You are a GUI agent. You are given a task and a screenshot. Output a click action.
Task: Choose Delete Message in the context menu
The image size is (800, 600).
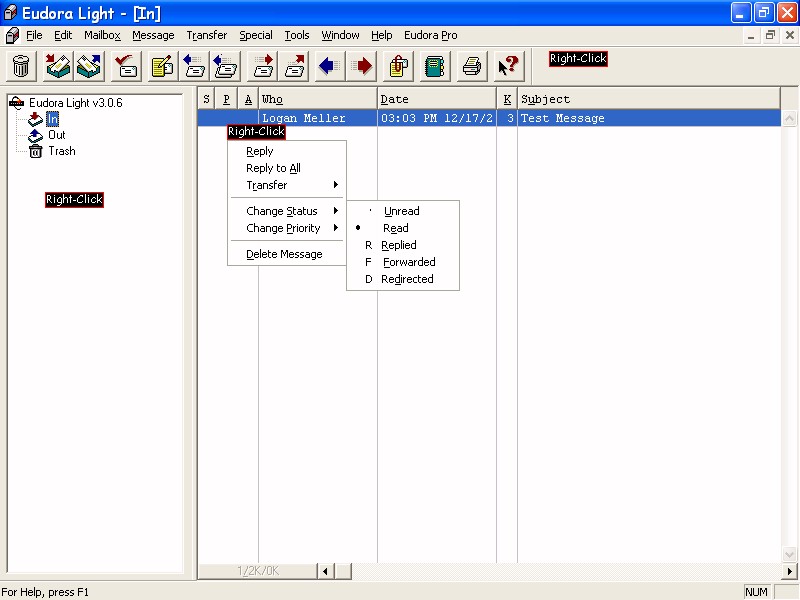click(x=287, y=254)
